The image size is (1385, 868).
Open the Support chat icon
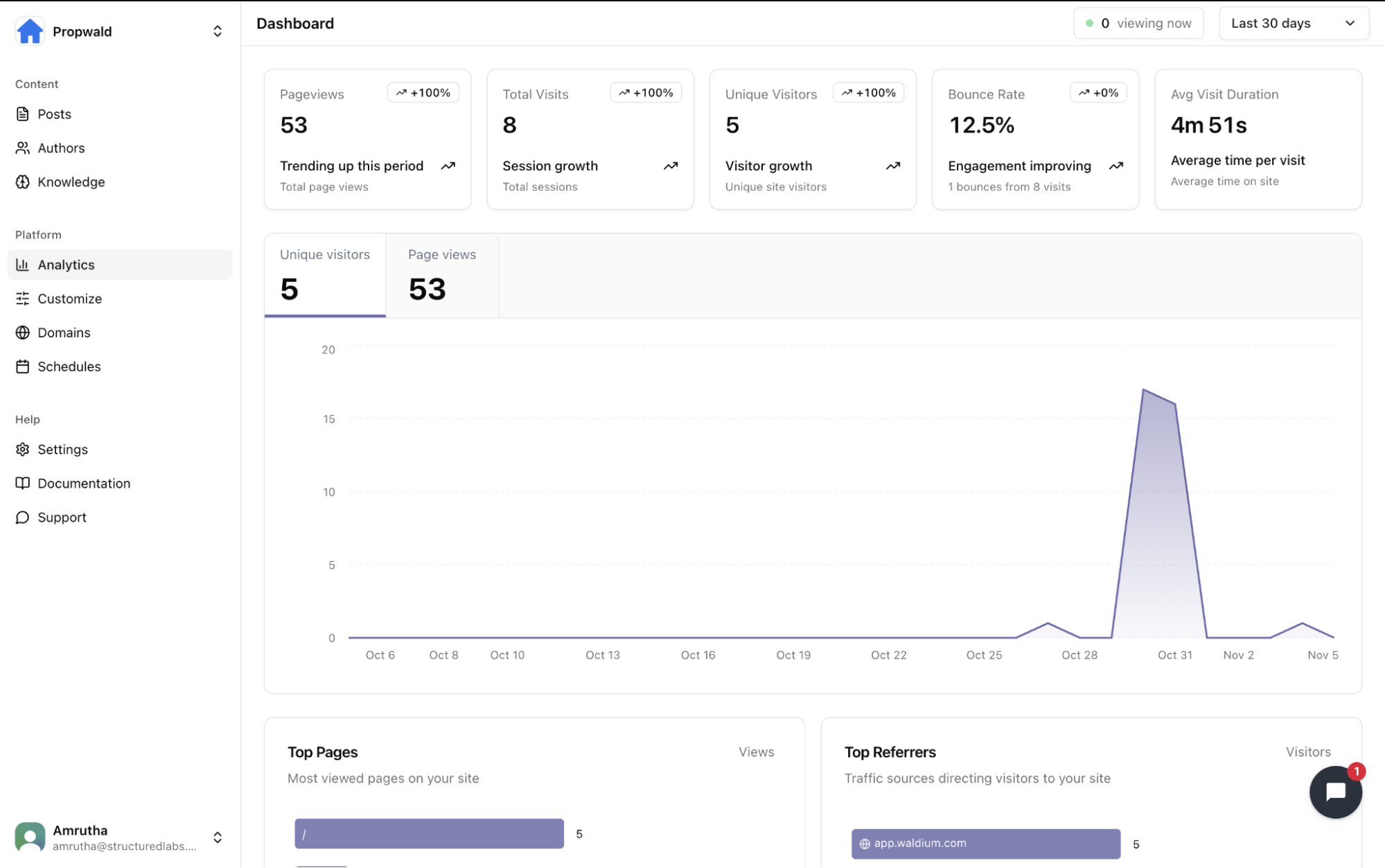coord(22,517)
